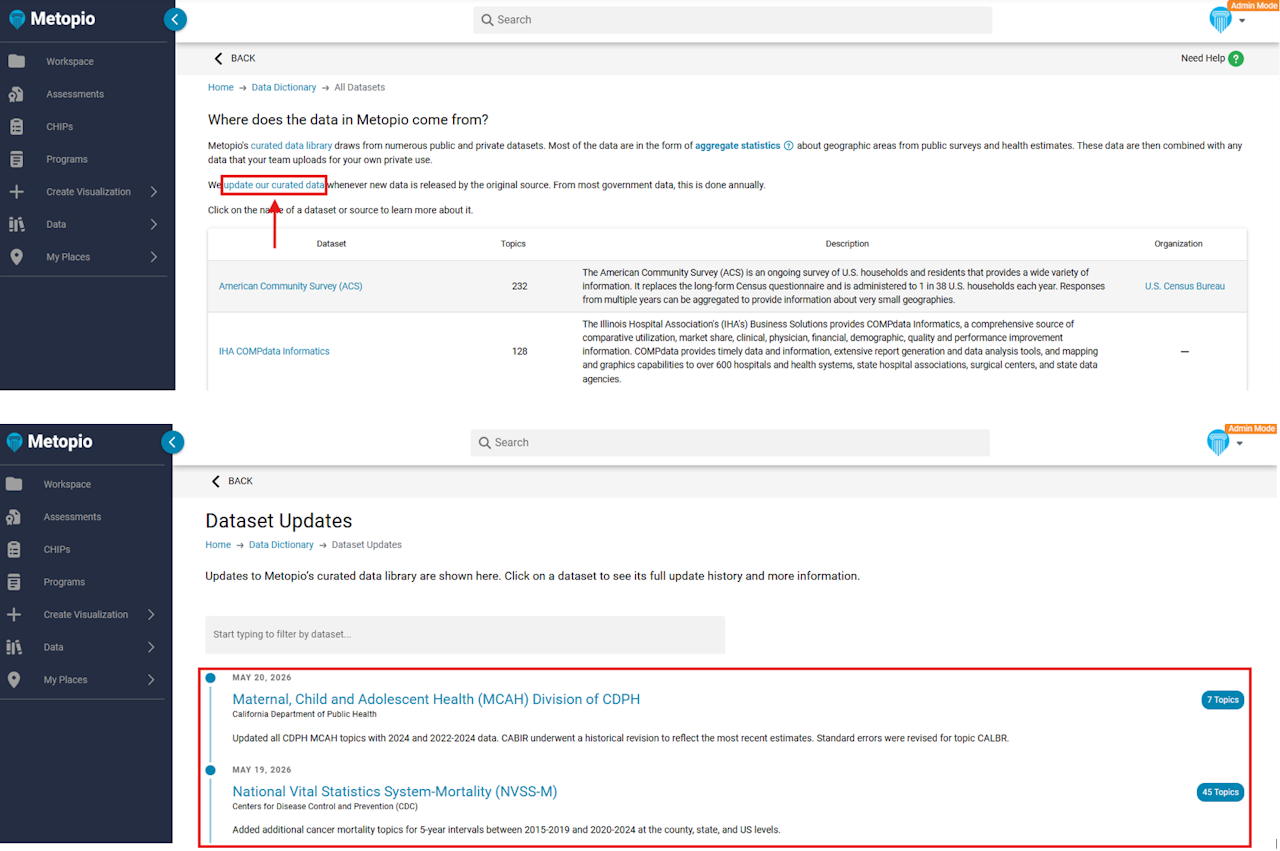
Task: Expand Create Visualization chevron on All Datasets page
Action: click(x=154, y=192)
